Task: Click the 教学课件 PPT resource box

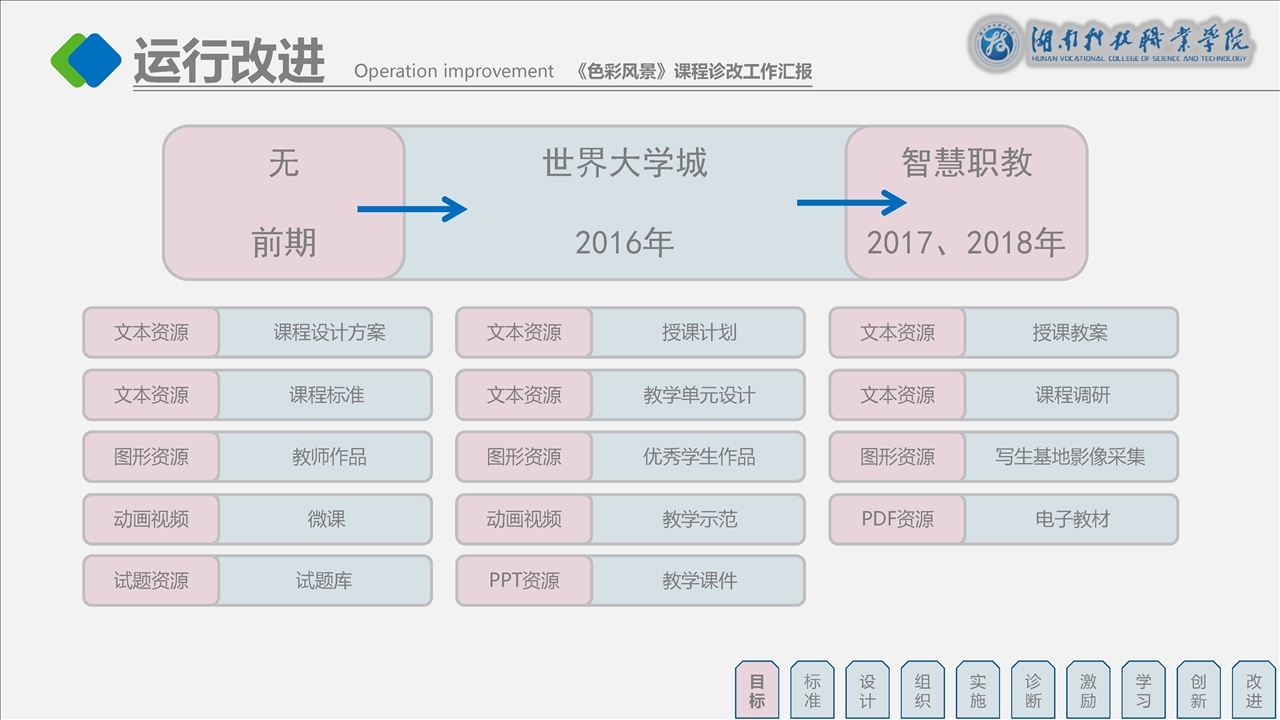Action: 698,581
